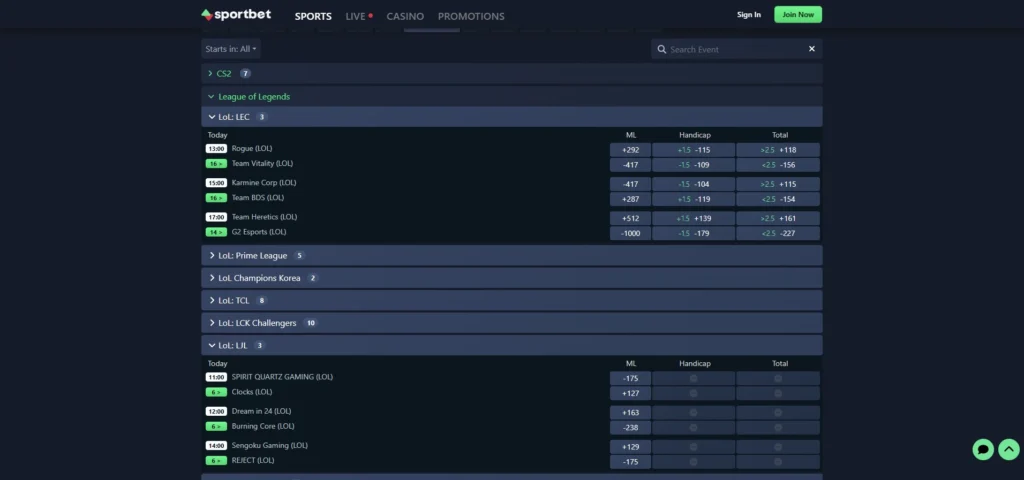
Task: Clear search with the X icon
Action: 812,49
